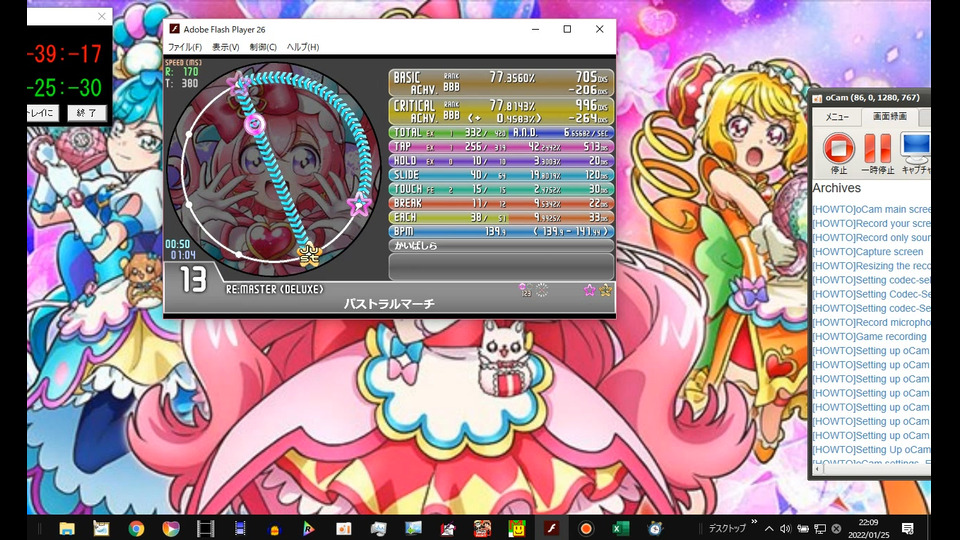Click the TOTAL 332 stats row
The width and height of the screenshot is (960, 540).
coord(501,132)
